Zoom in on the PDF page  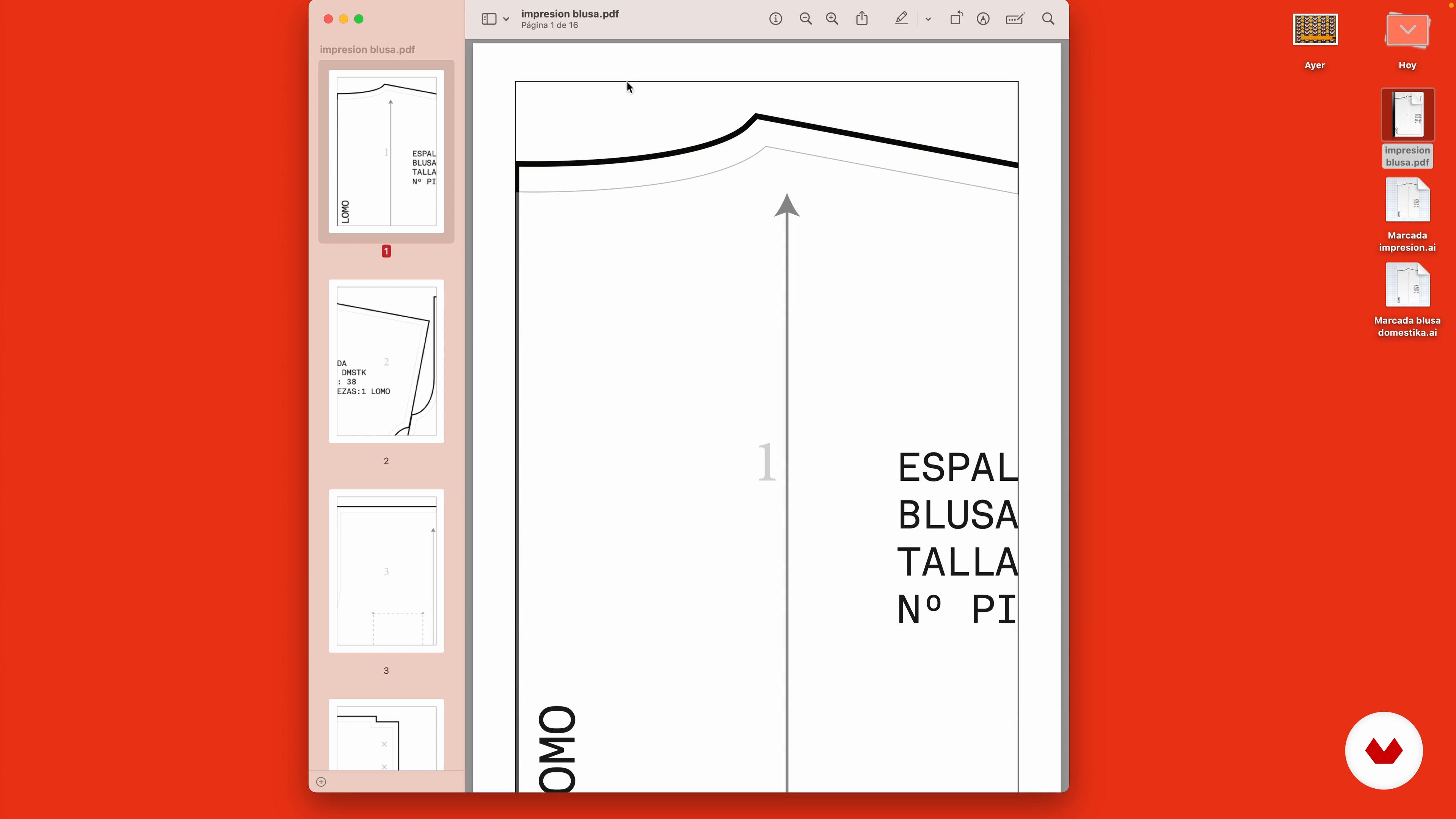click(832, 19)
